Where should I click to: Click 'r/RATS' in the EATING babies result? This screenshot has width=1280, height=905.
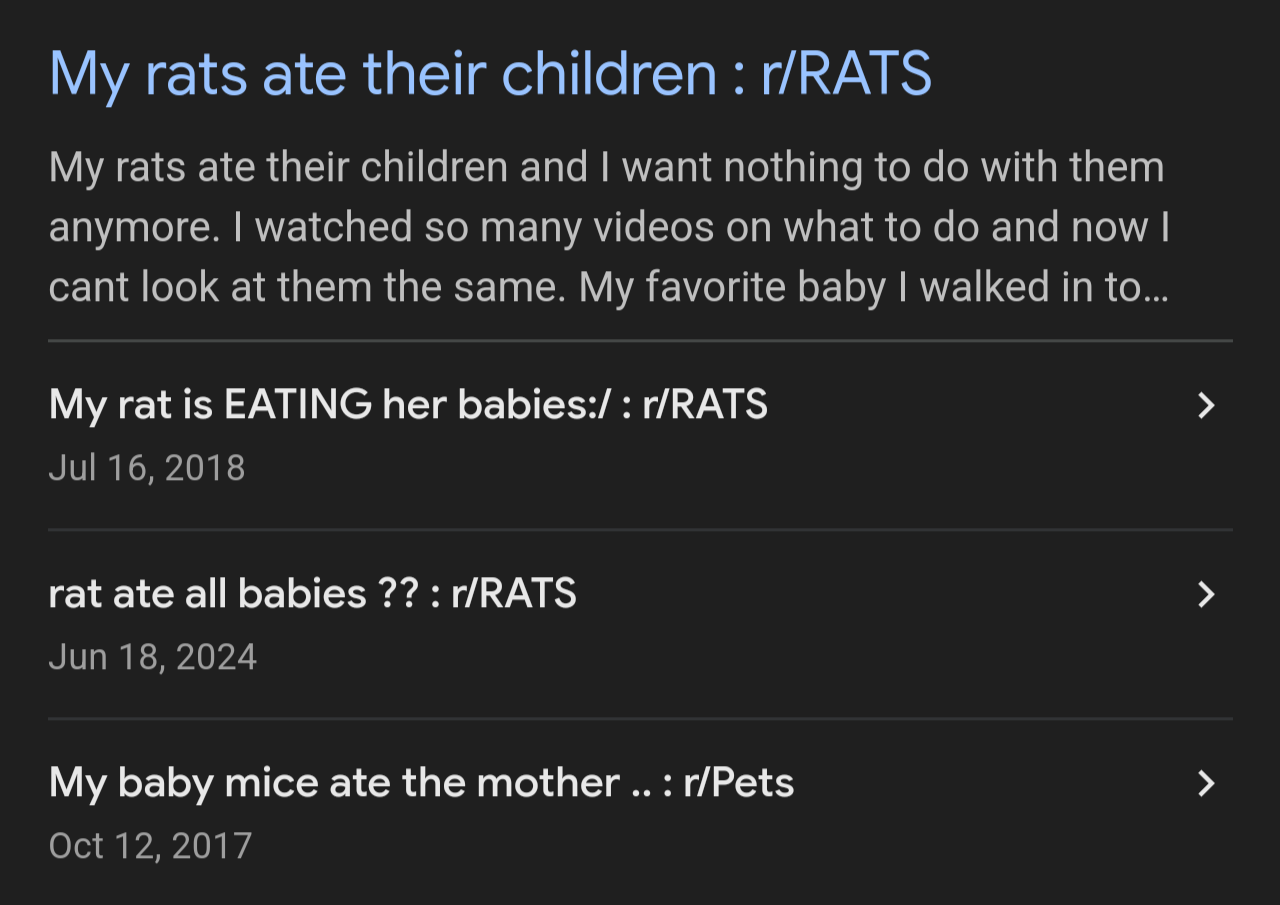706,405
